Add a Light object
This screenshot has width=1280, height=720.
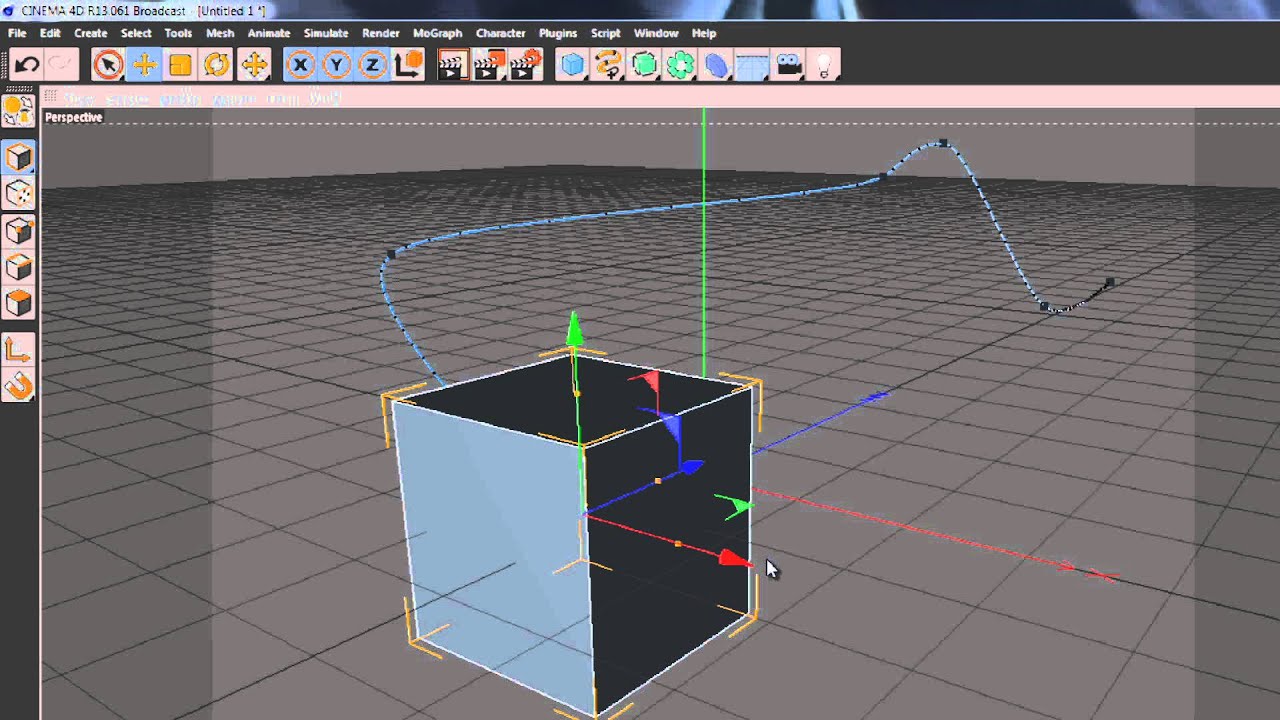point(824,66)
